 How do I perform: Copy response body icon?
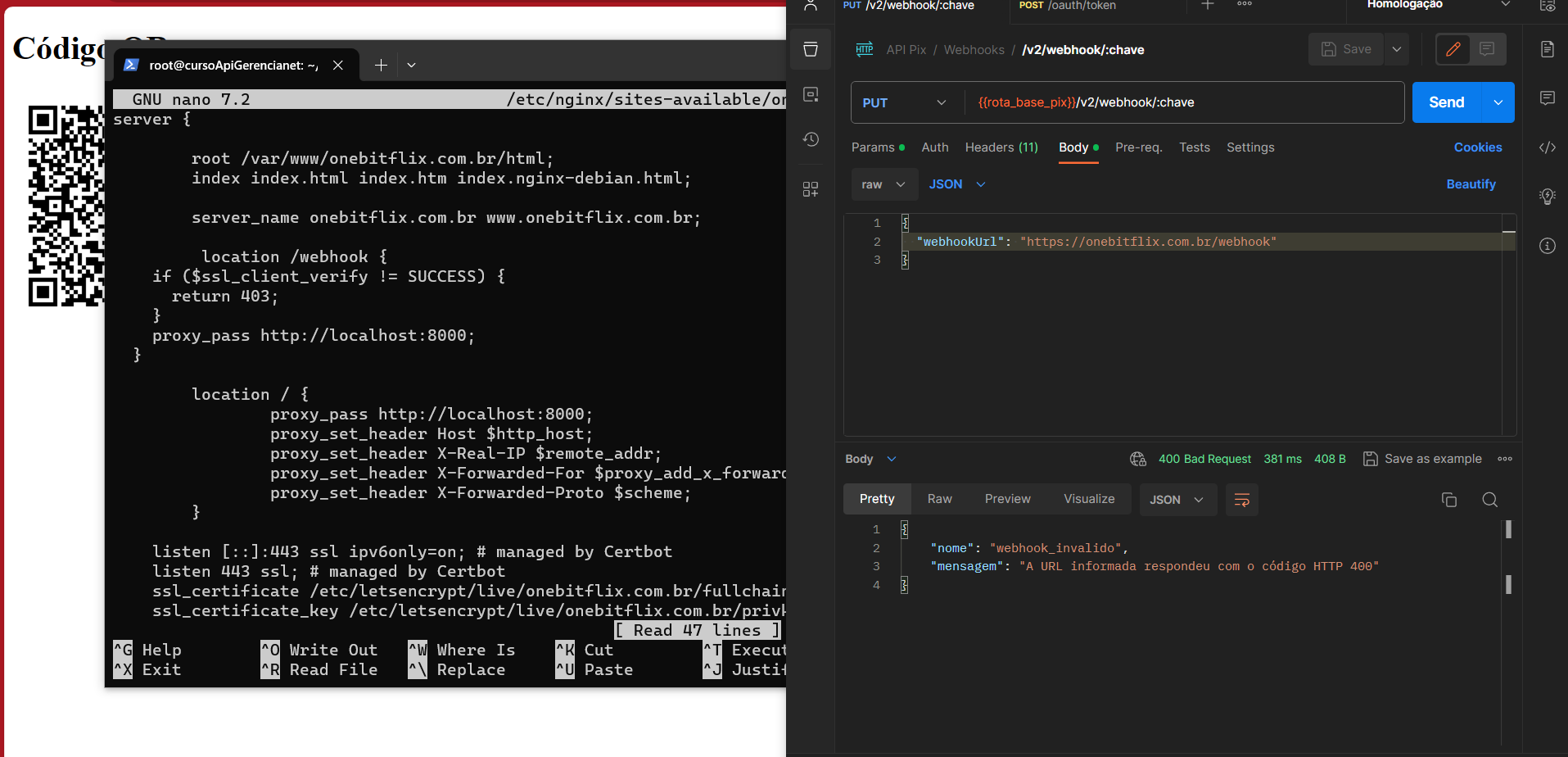pyautogui.click(x=1449, y=500)
